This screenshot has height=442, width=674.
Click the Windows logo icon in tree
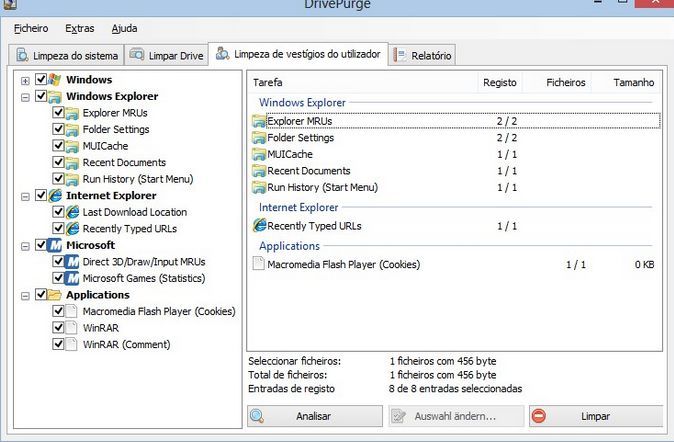54,80
